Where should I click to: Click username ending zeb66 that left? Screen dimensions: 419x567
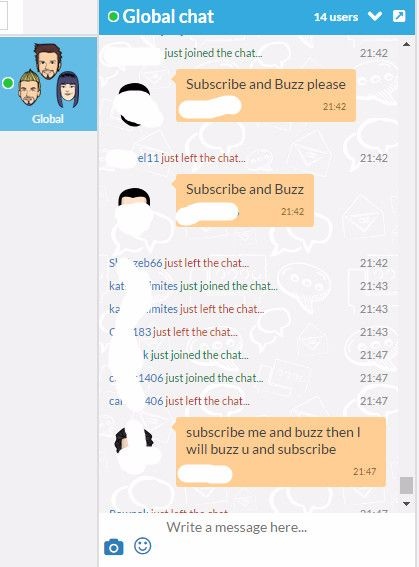pyautogui.click(x=136, y=263)
